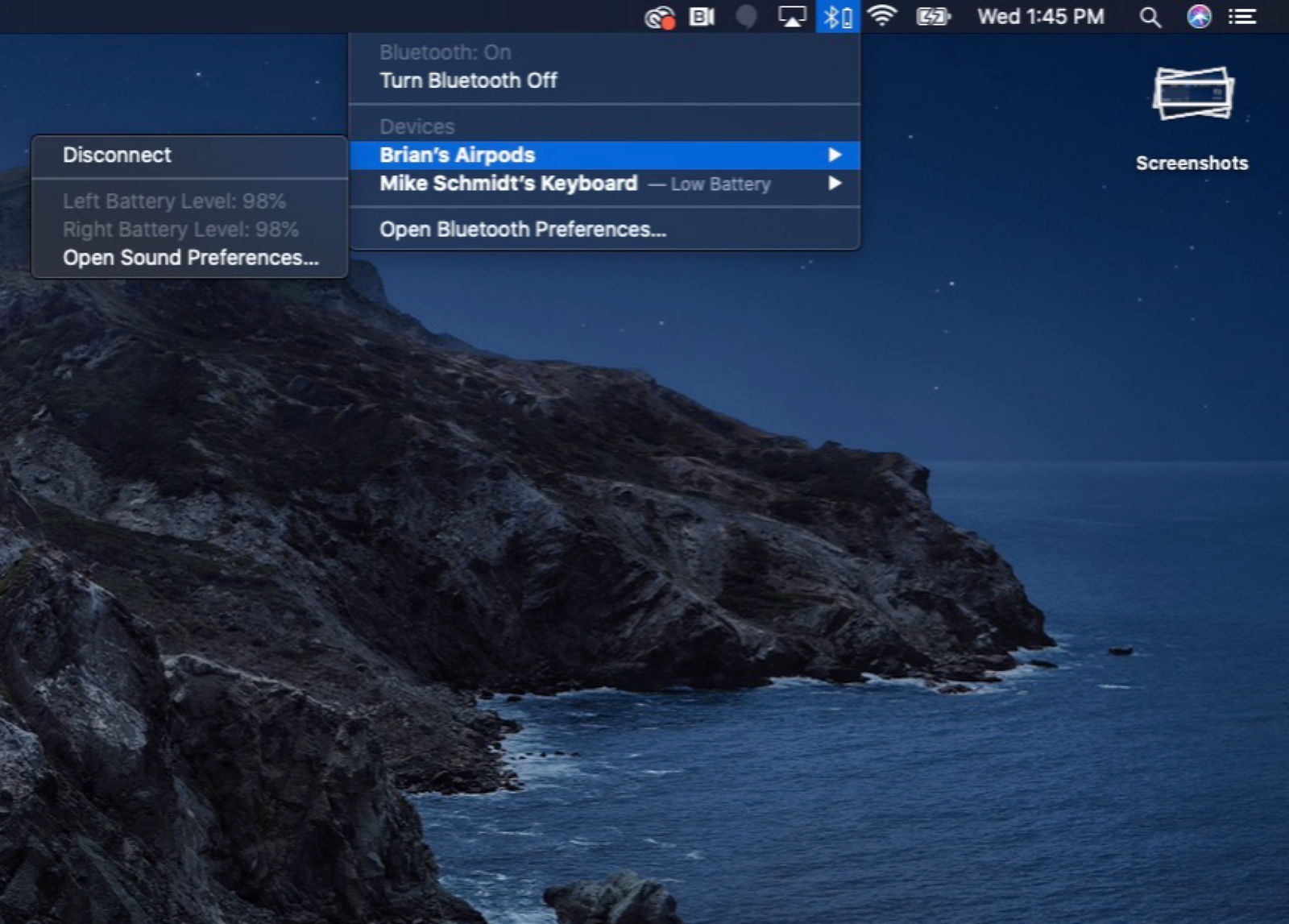Launch Siri from the menu bar

click(1199, 16)
